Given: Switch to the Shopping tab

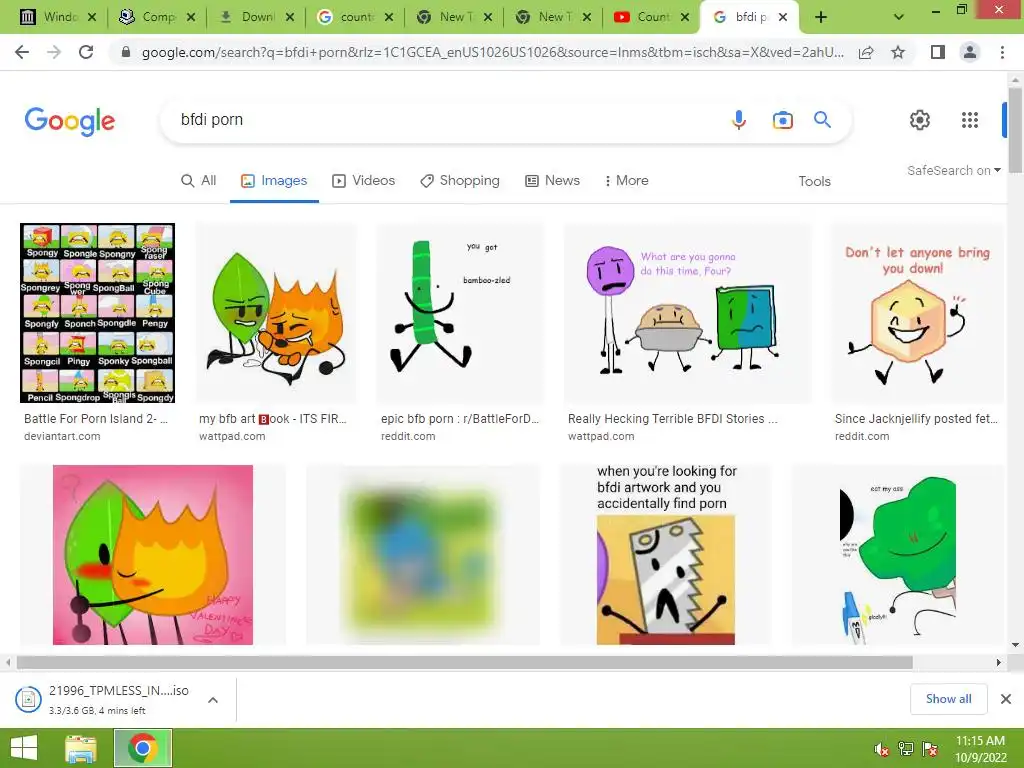Looking at the screenshot, I should (460, 181).
